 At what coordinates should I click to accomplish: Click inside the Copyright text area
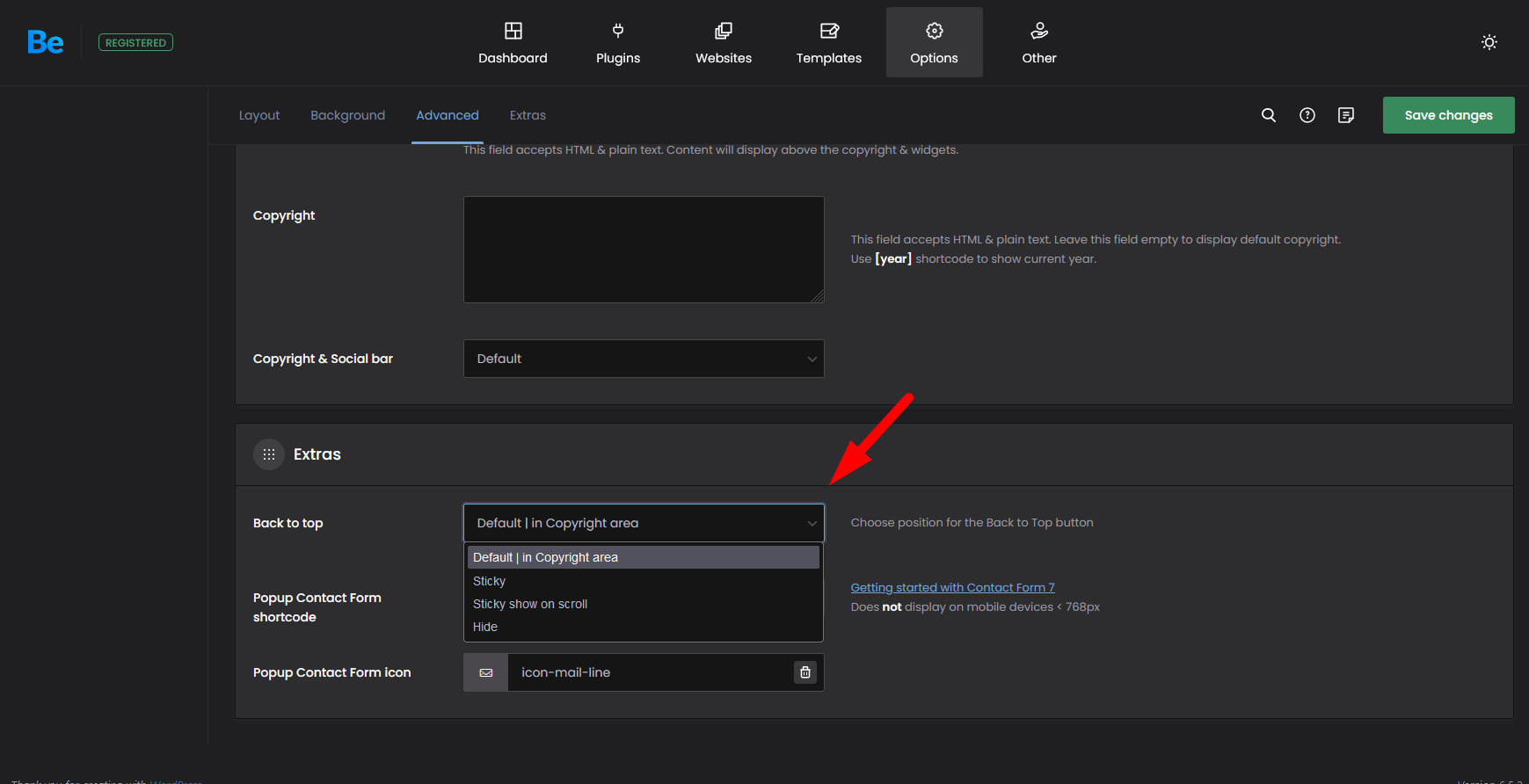coord(644,250)
